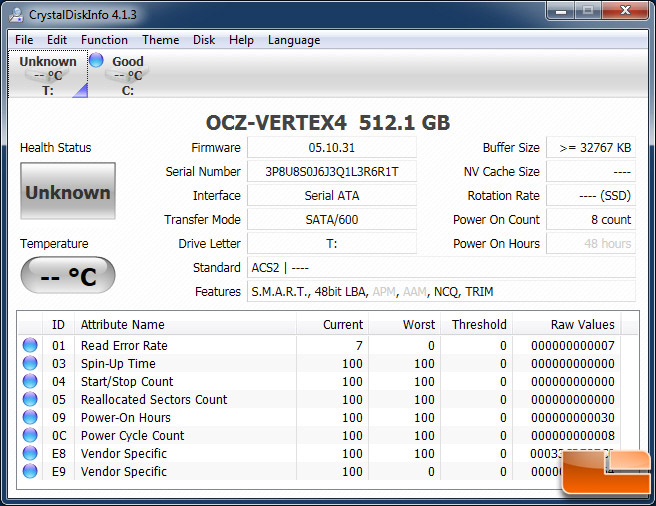Open the Theme menu
The height and width of the screenshot is (506, 656).
tap(160, 40)
